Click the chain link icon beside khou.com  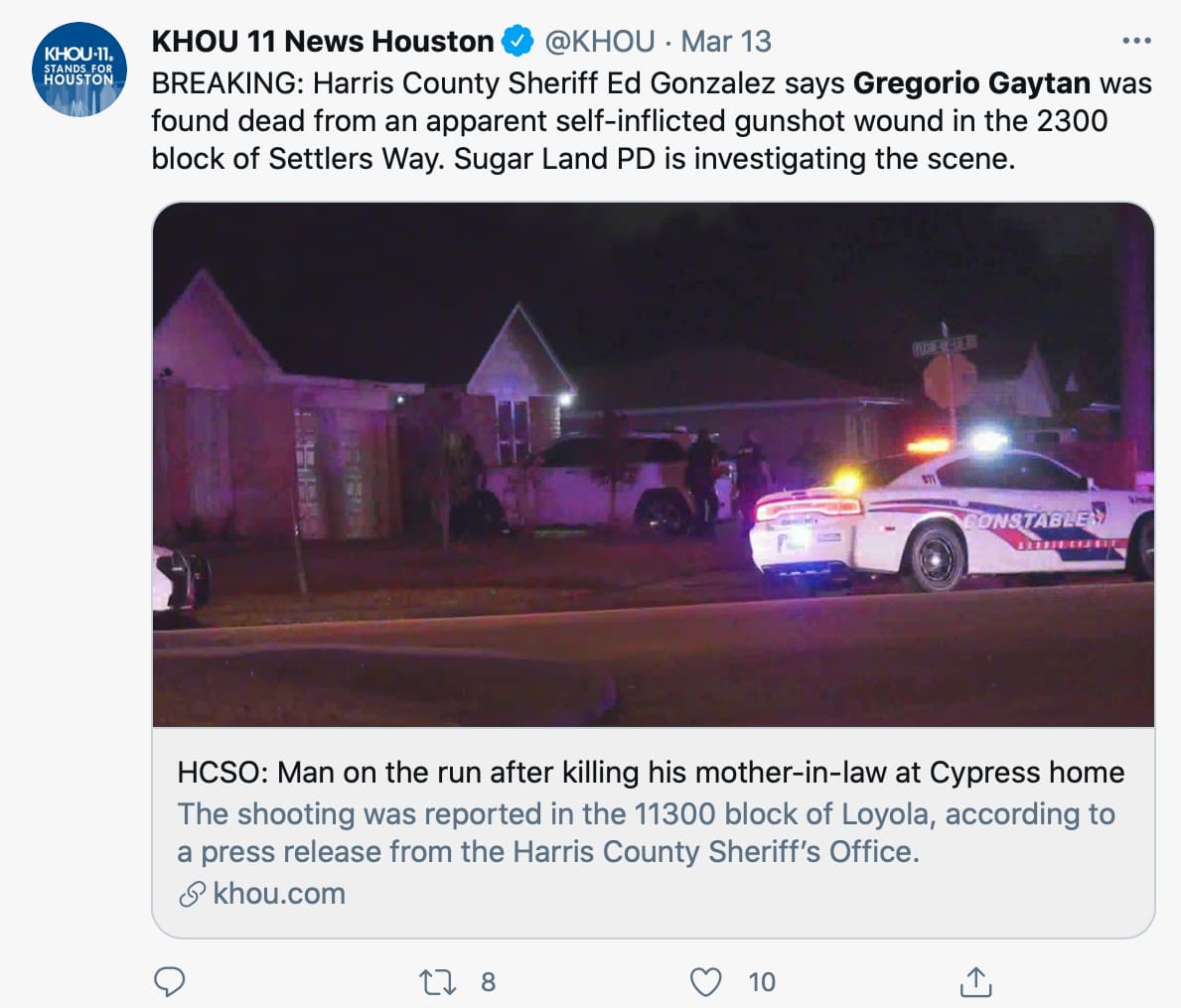click(192, 894)
